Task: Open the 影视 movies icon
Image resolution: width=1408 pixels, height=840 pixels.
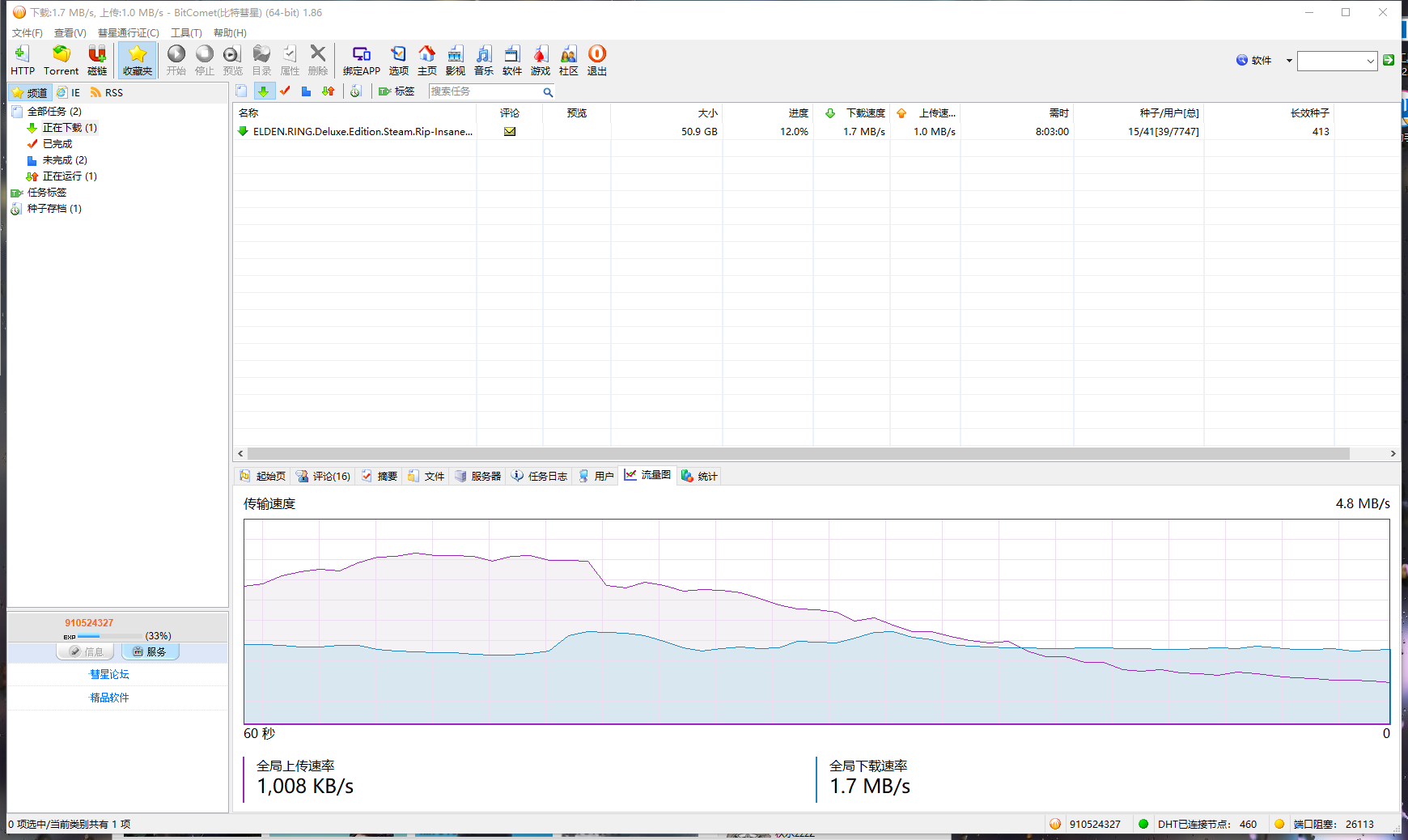Action: (x=456, y=60)
